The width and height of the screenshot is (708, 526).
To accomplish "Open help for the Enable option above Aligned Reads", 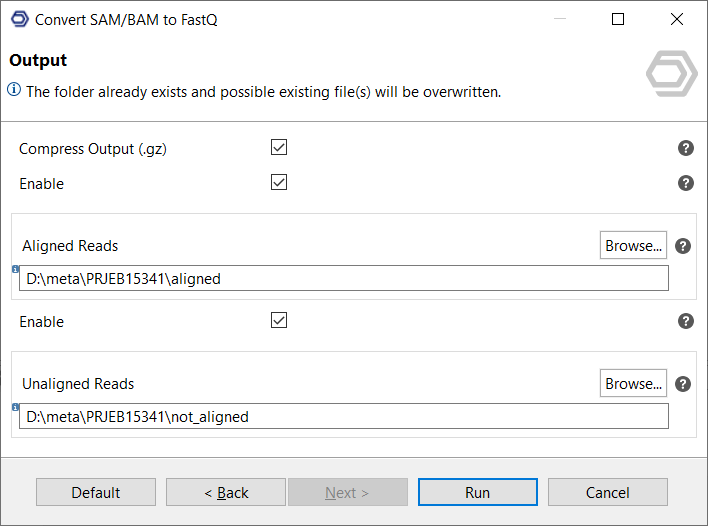I will pyautogui.click(x=686, y=183).
